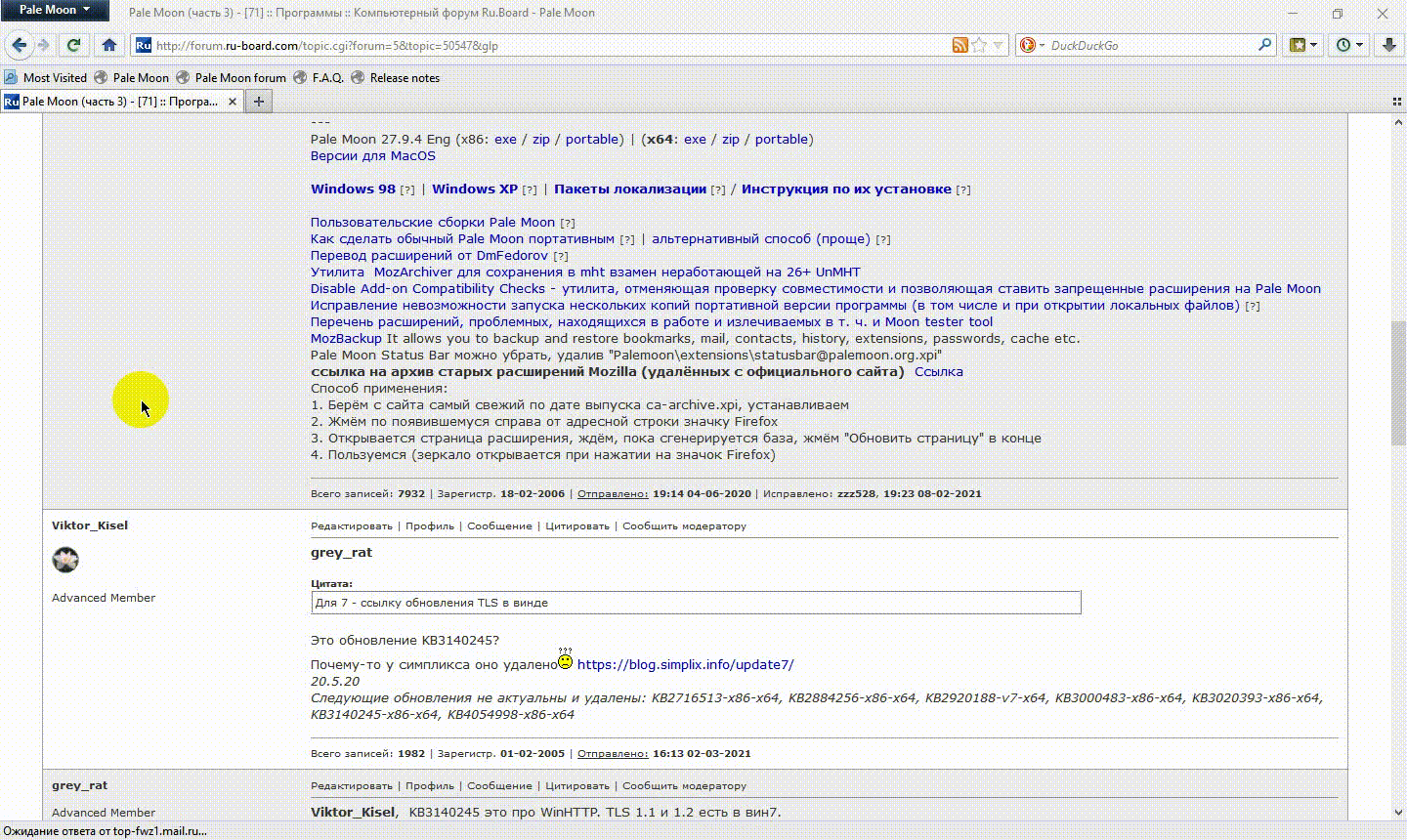Viewport: 1407px width, 840px height.
Task: Open the blog.simplix.info/update7 link
Action: 685,665
